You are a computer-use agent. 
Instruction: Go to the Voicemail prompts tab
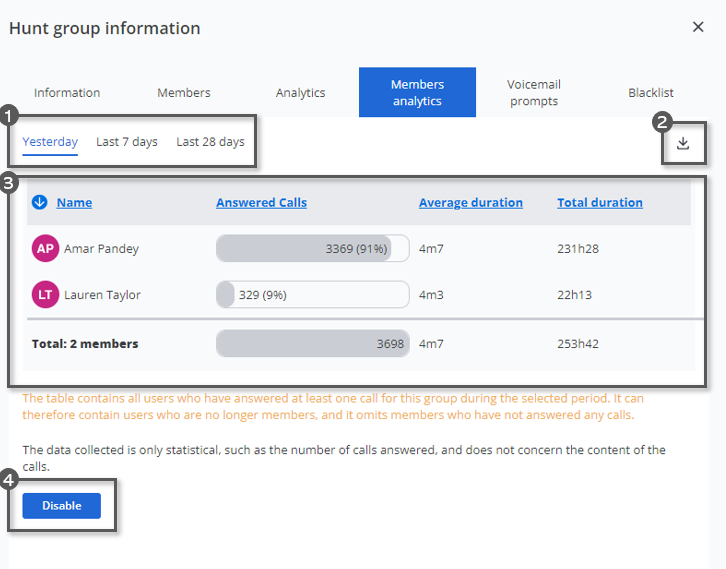tap(533, 93)
